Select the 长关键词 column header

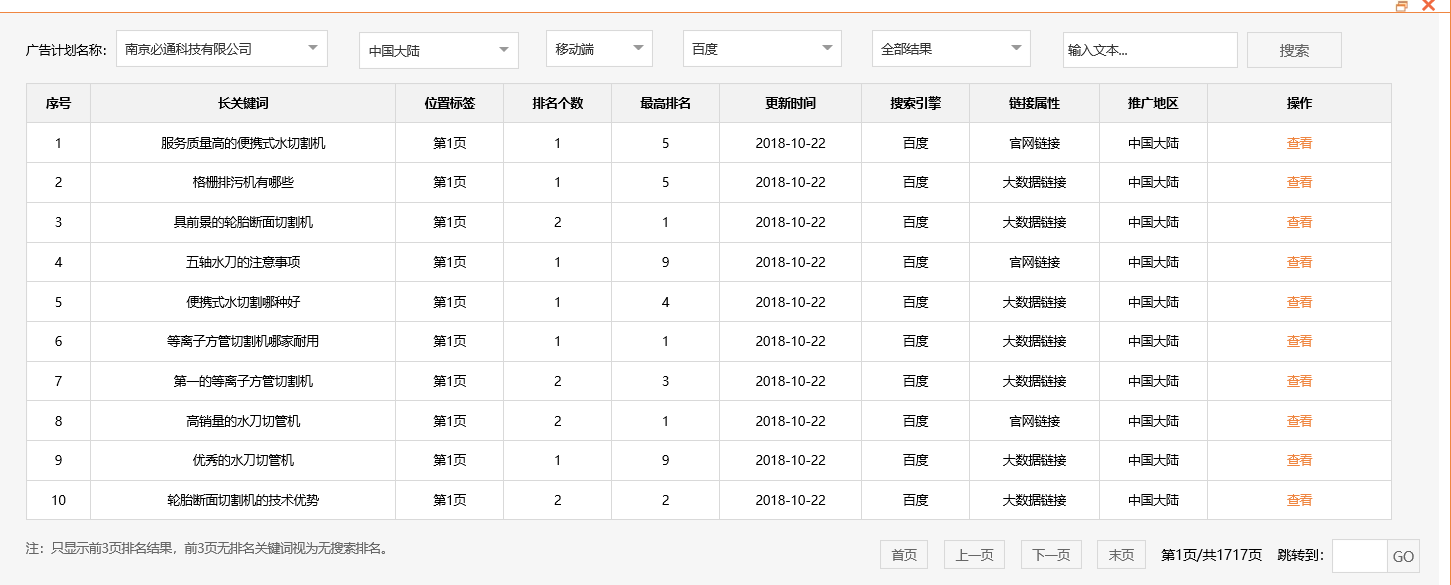pos(244,102)
